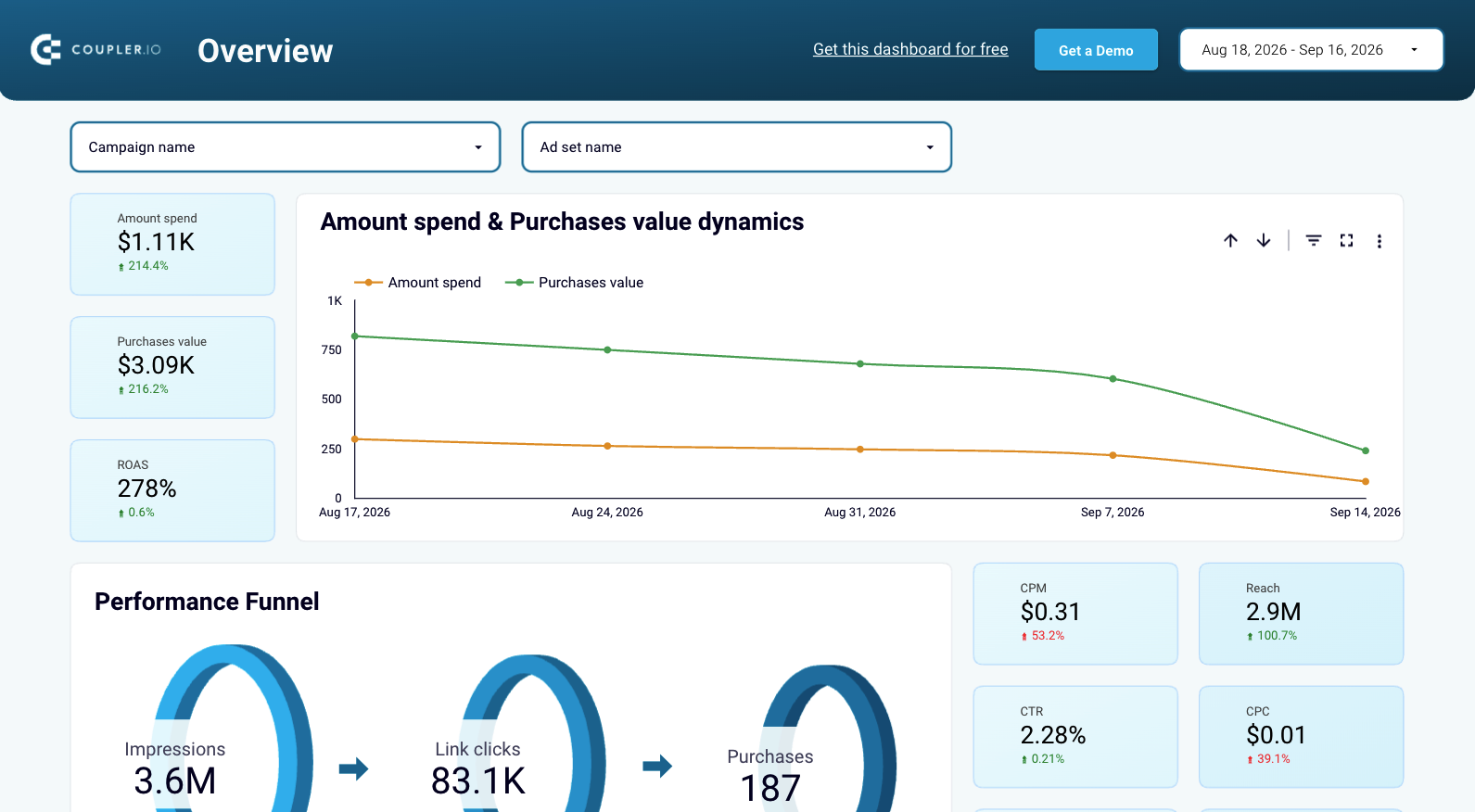
Task: Expand the Campaign name dropdown
Action: (286, 147)
